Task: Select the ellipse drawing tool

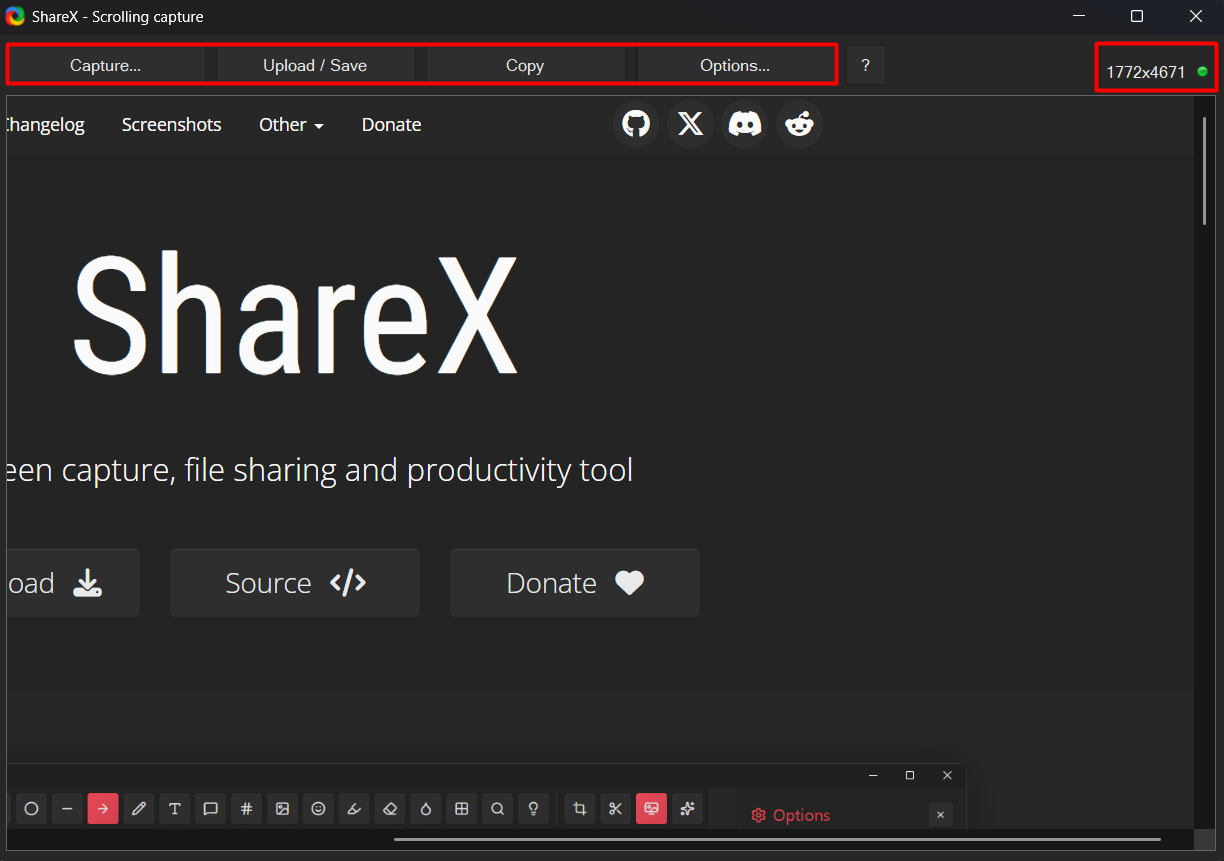Action: (31, 809)
